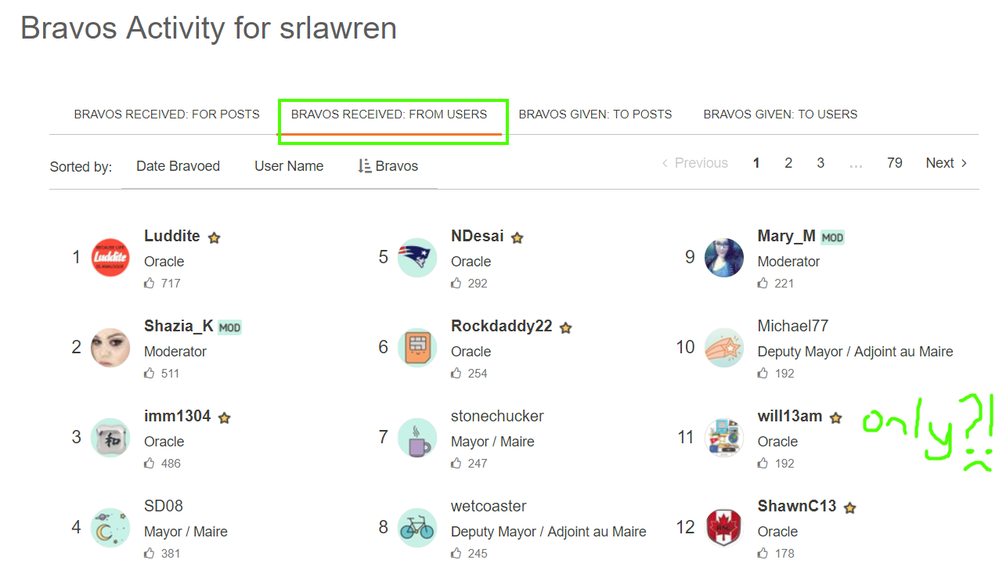Open Mary_M's profile link

pos(786,236)
